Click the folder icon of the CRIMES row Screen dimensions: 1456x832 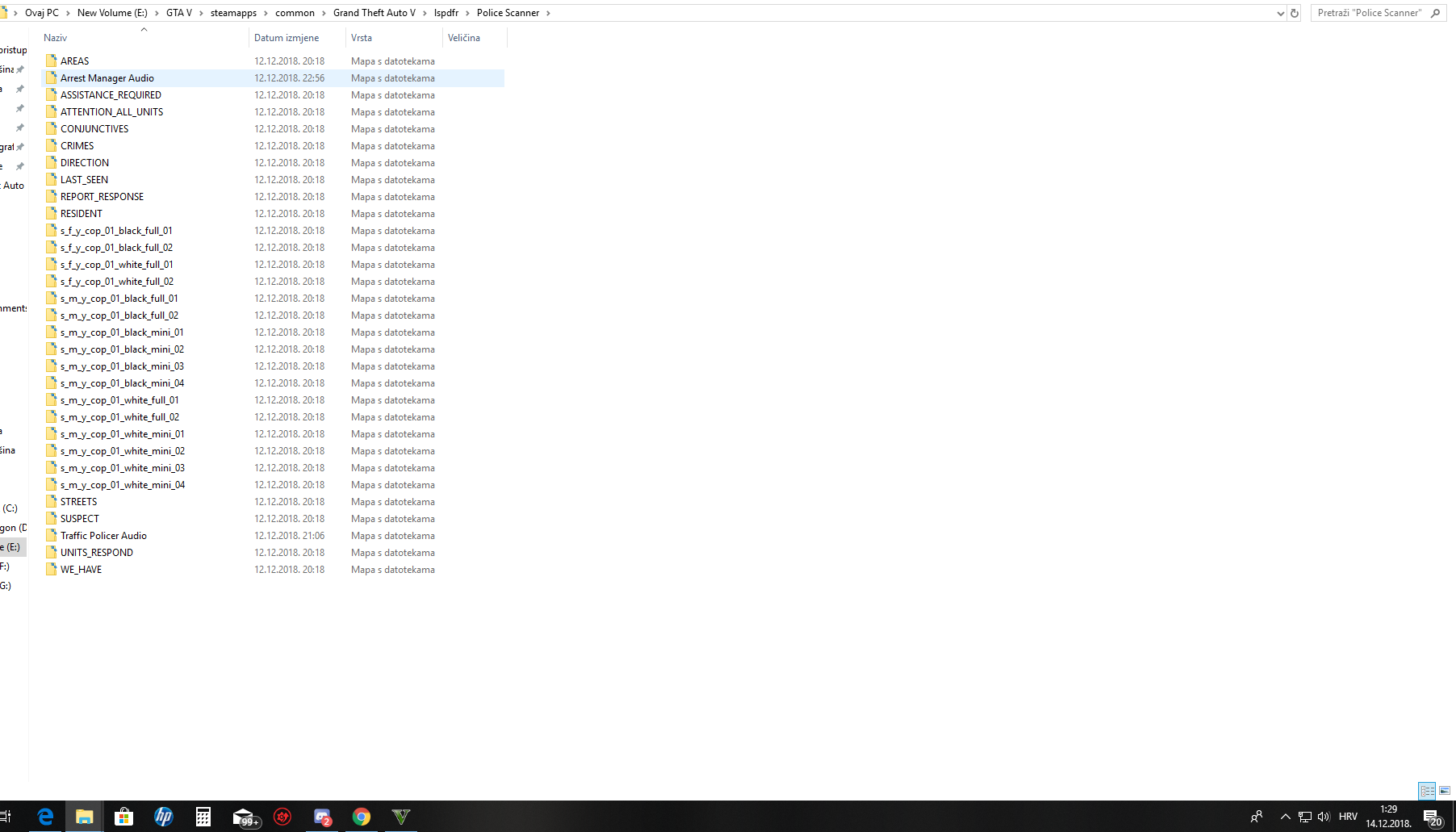point(52,145)
